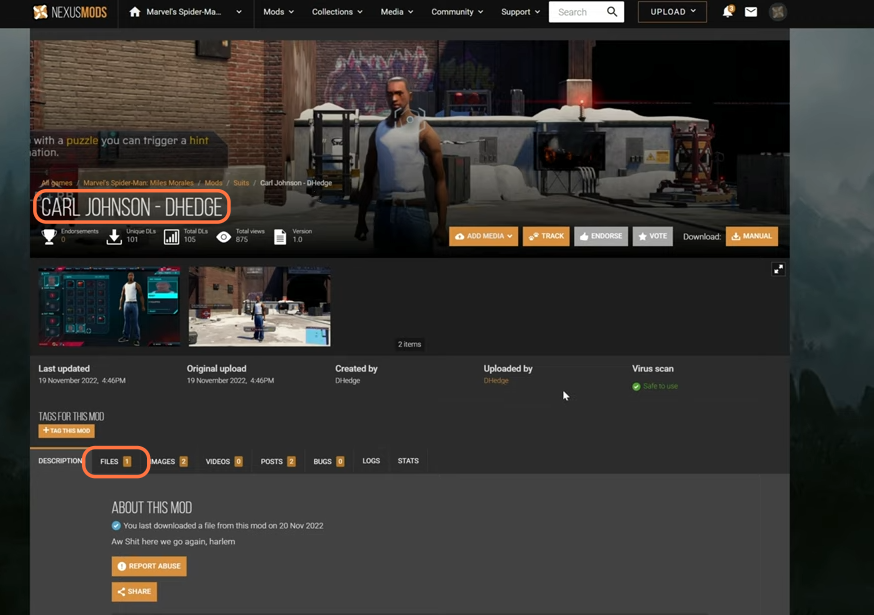Image resolution: width=874 pixels, height=615 pixels.
Task: Click the home icon beside Marvel's Spider-Man
Action: coord(135,12)
